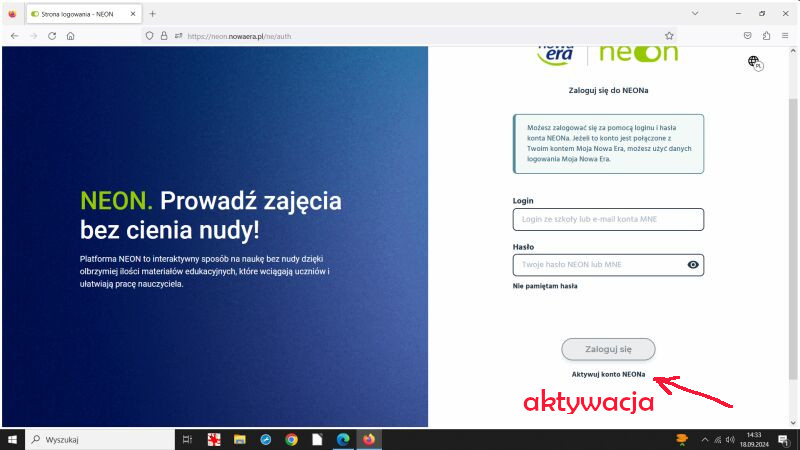800x450 pixels.
Task: Click the browser Back arrow
Action: [14, 36]
